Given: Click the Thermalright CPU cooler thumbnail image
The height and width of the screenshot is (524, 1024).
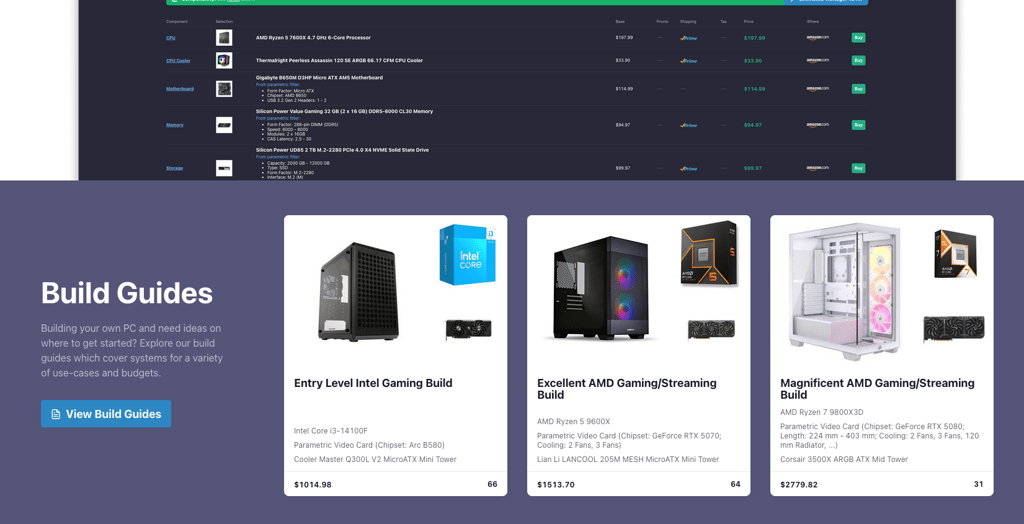Looking at the screenshot, I should [224, 61].
